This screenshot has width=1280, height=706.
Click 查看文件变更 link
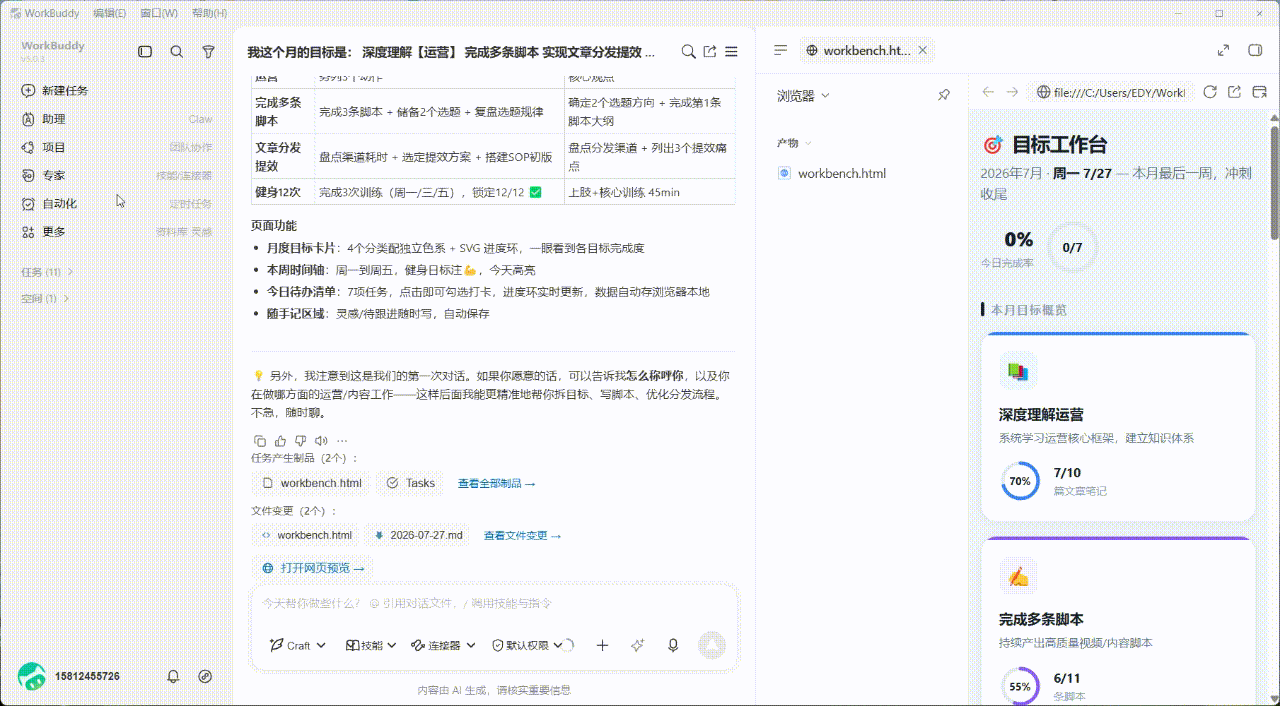pyautogui.click(x=522, y=535)
